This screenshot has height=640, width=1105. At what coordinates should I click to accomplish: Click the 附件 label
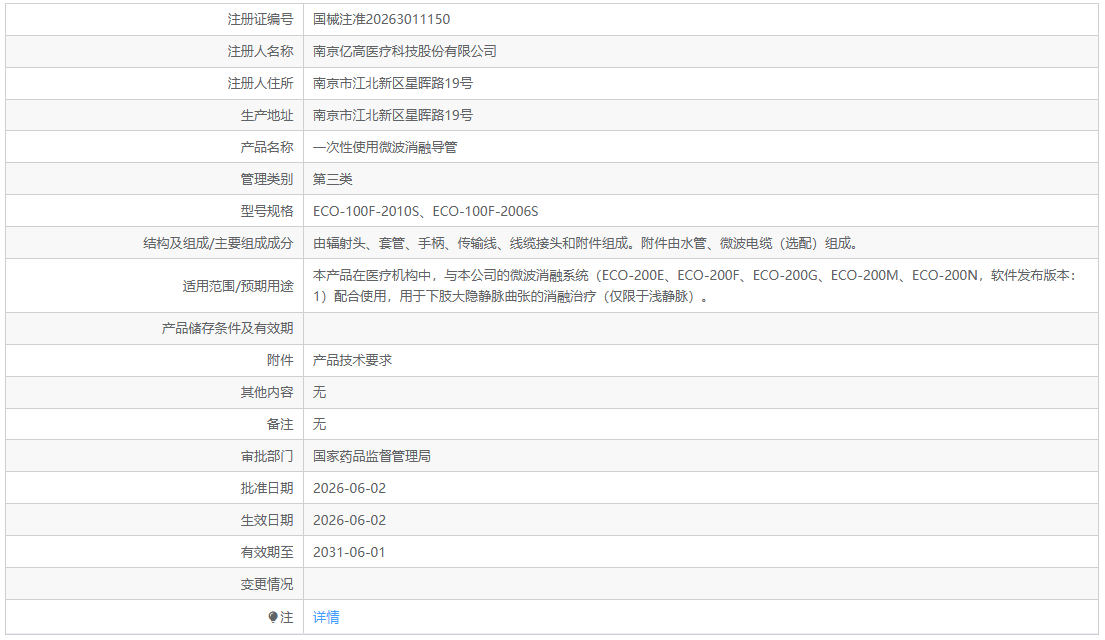point(280,360)
